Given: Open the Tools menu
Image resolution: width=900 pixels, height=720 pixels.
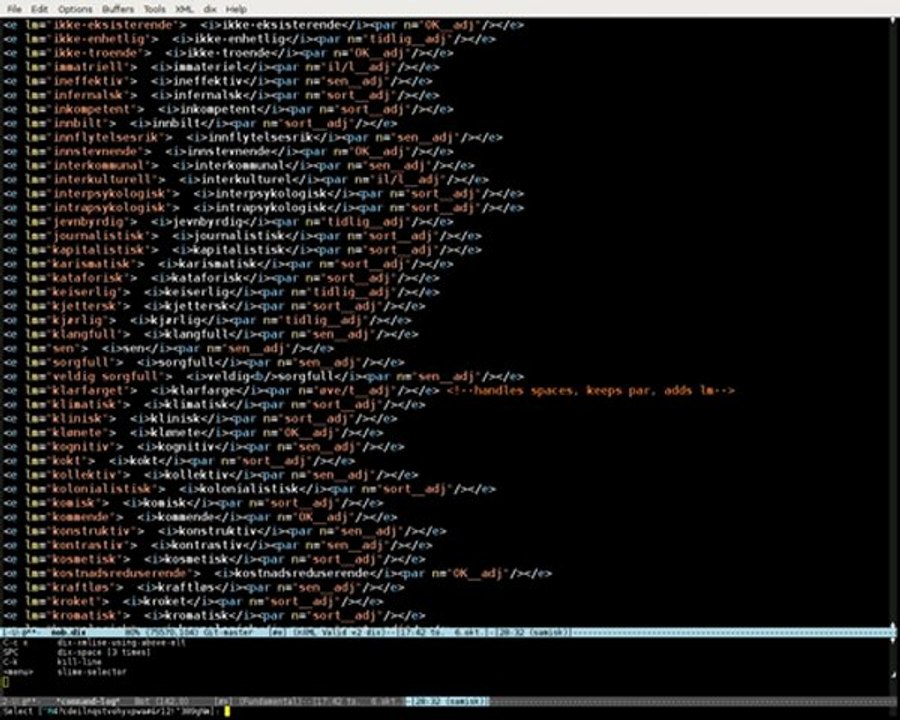Looking at the screenshot, I should click(x=154, y=9).
